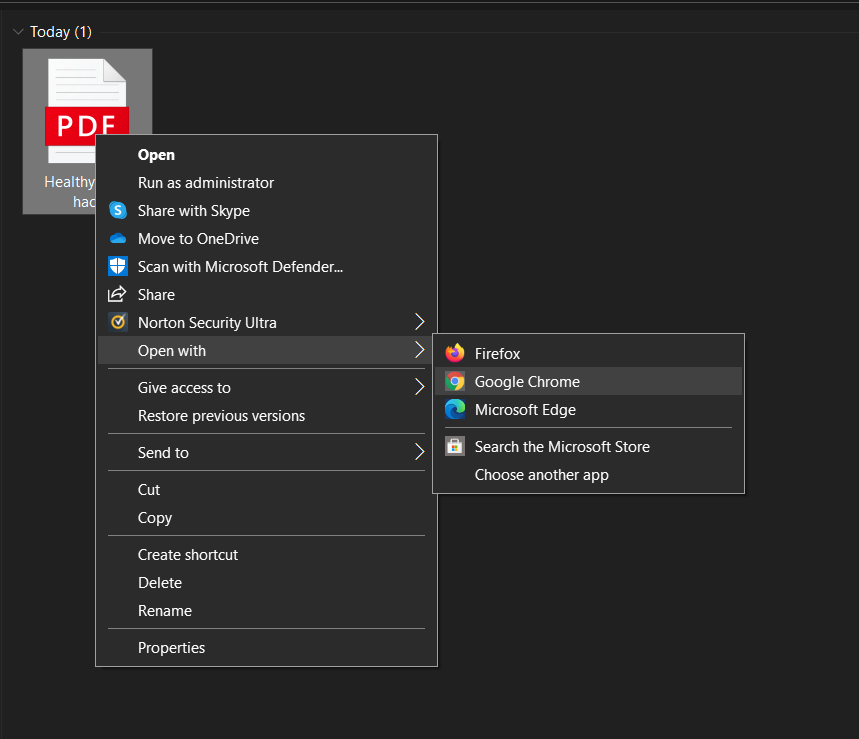Cut the selected PDF file
The height and width of the screenshot is (739, 859).
[x=266, y=490]
